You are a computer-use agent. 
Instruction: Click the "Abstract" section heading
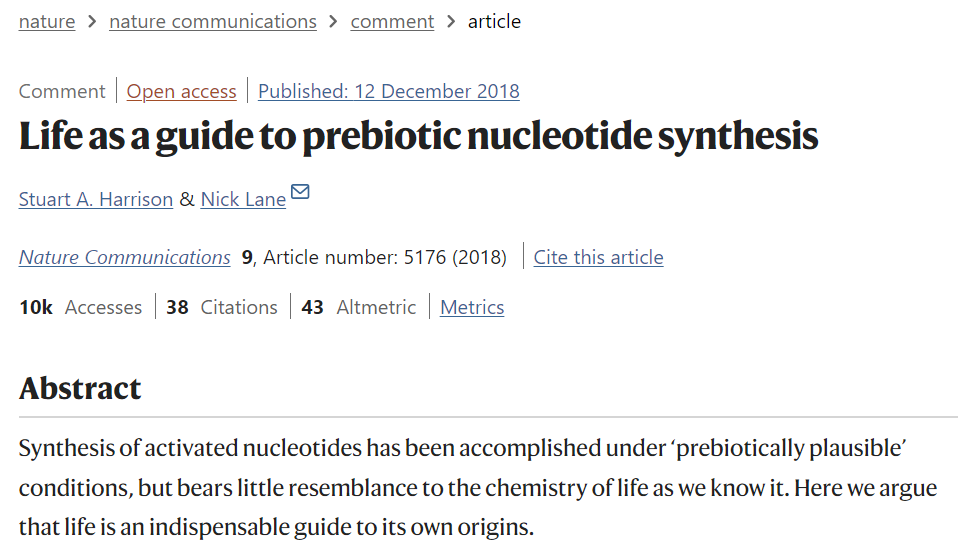[80, 388]
